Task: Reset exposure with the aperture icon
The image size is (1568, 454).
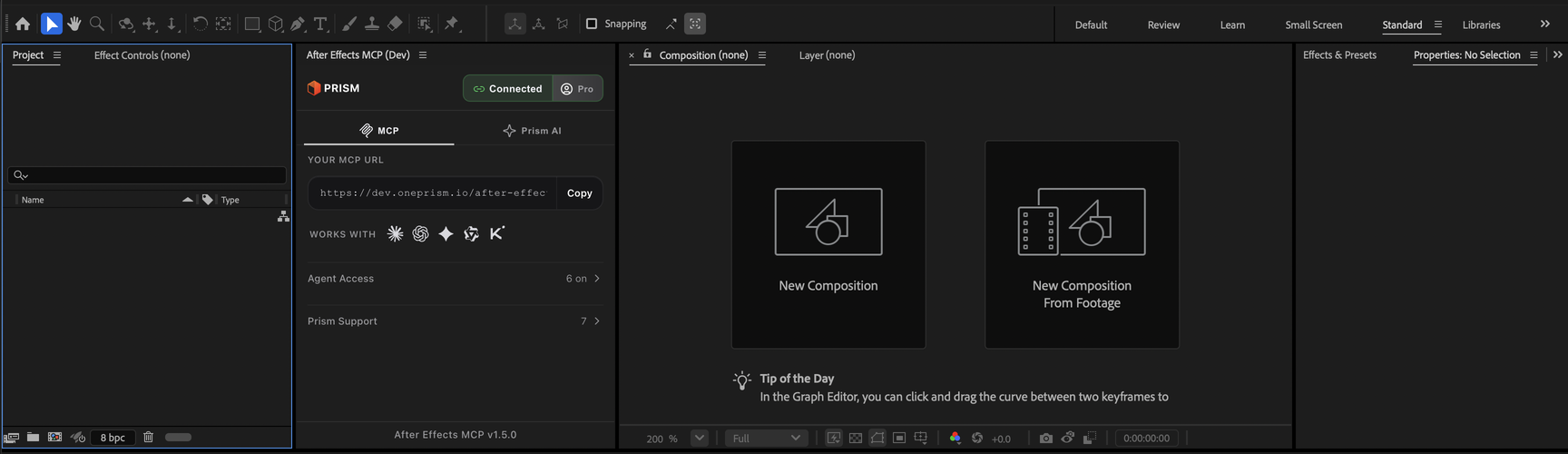Action: click(977, 439)
